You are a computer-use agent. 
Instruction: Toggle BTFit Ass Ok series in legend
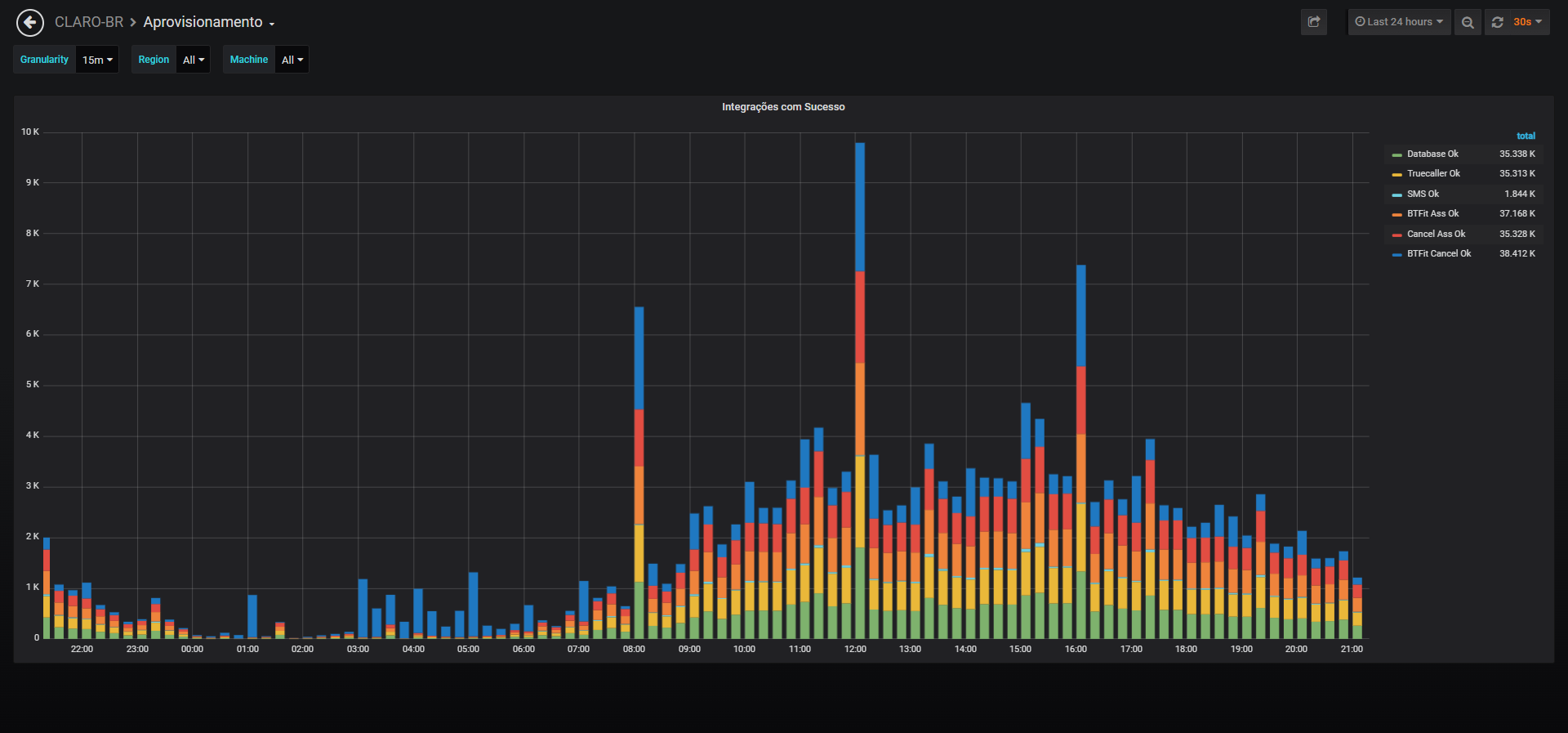(x=1432, y=213)
